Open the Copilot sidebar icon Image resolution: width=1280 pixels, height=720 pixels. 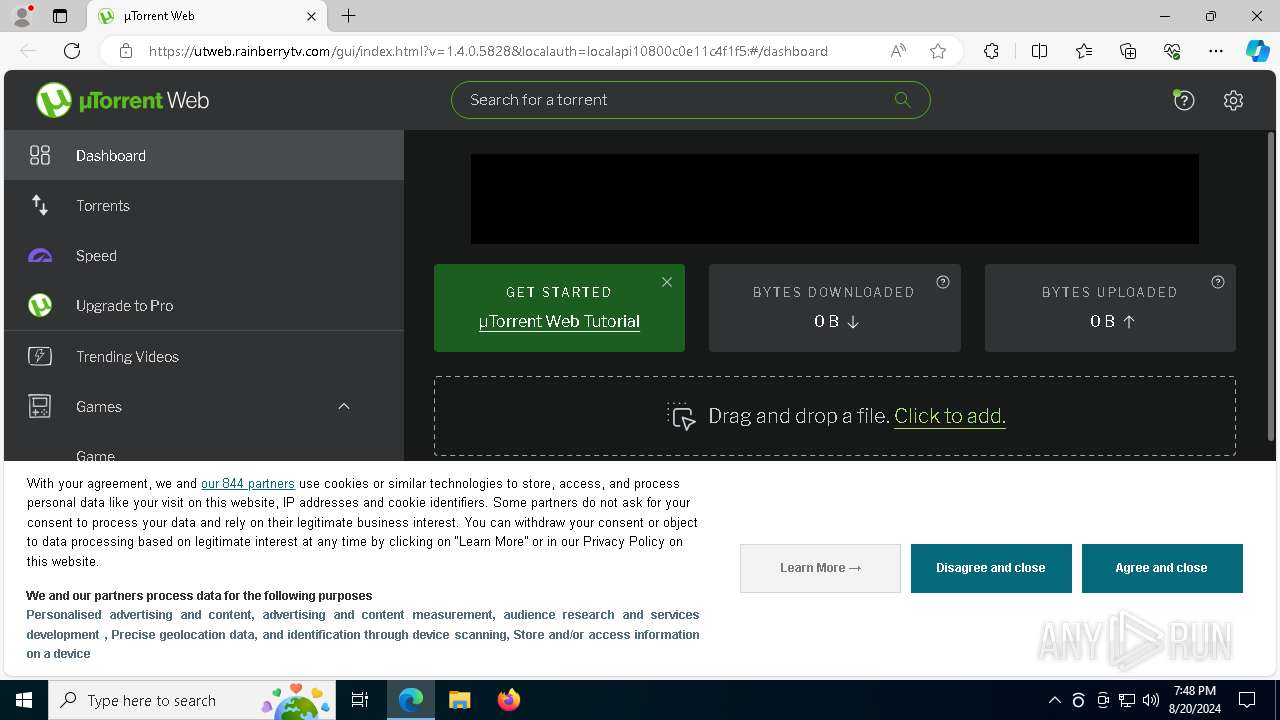pos(1257,51)
